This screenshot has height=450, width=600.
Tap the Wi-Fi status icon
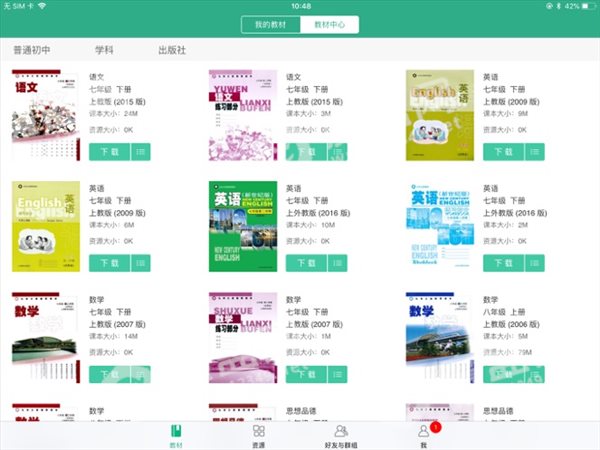click(x=42, y=6)
